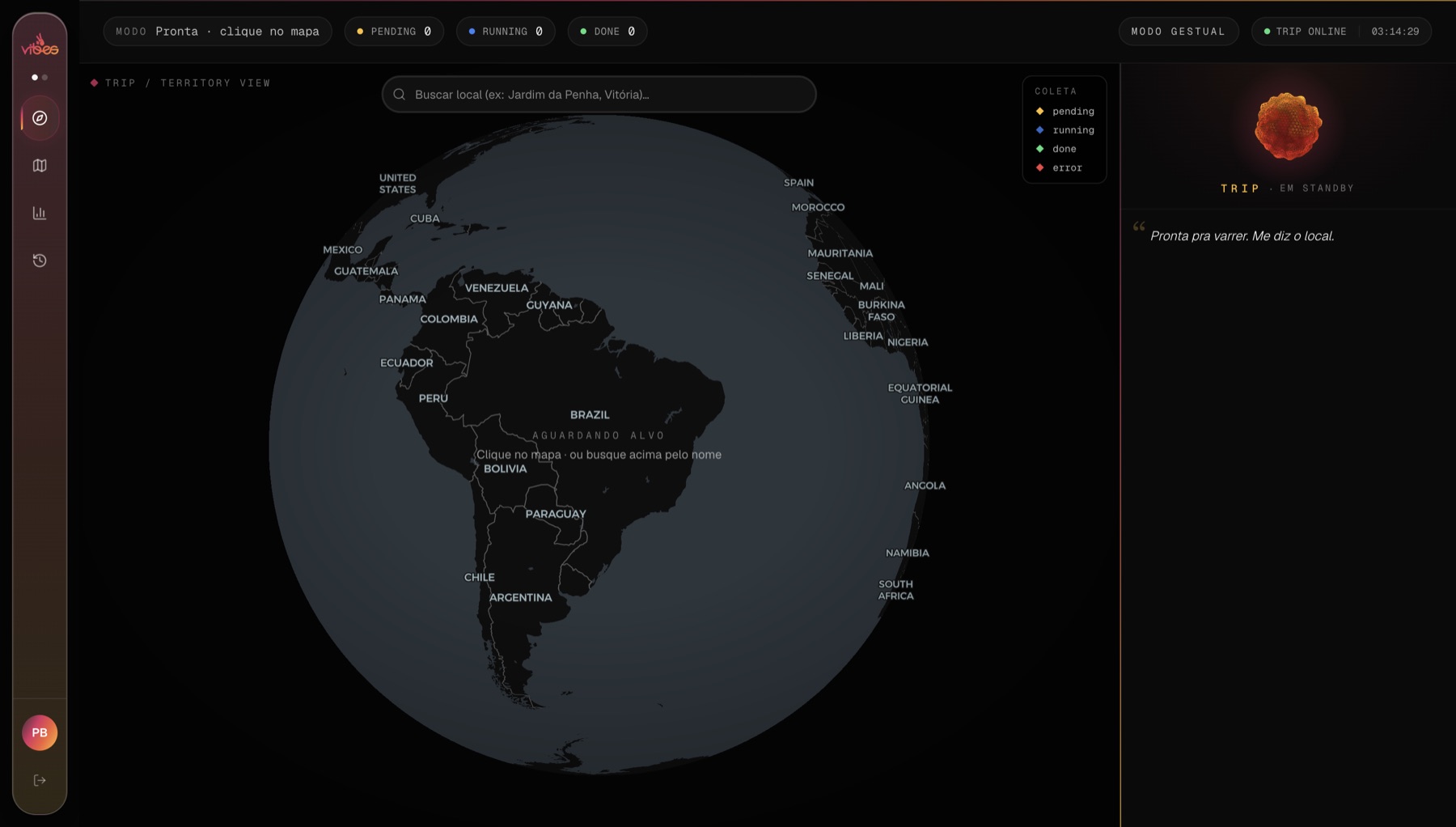The image size is (1456, 827).
Task: Select Guyana label on the map
Action: click(549, 306)
